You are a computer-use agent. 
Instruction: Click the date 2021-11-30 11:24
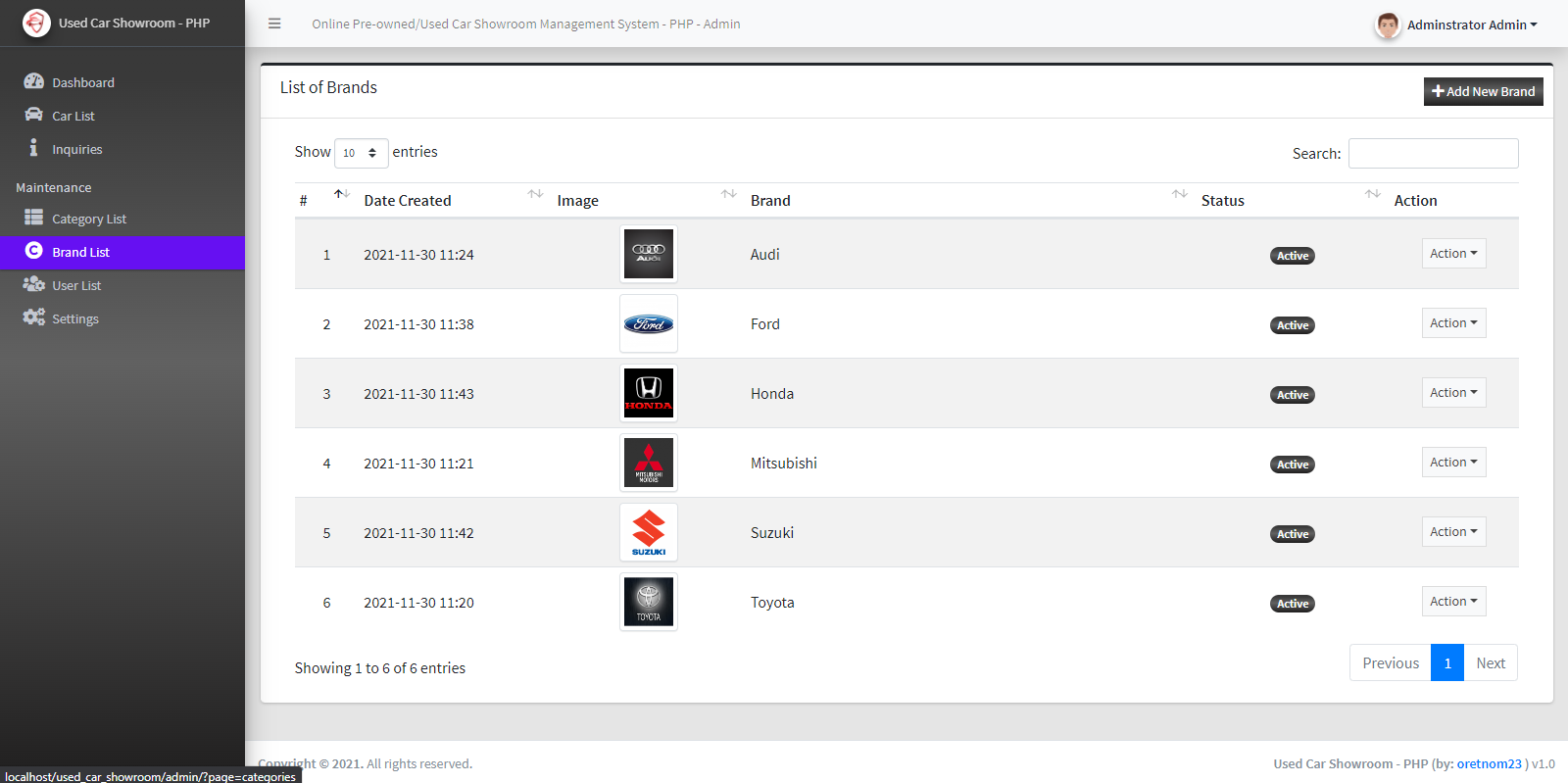coord(418,255)
